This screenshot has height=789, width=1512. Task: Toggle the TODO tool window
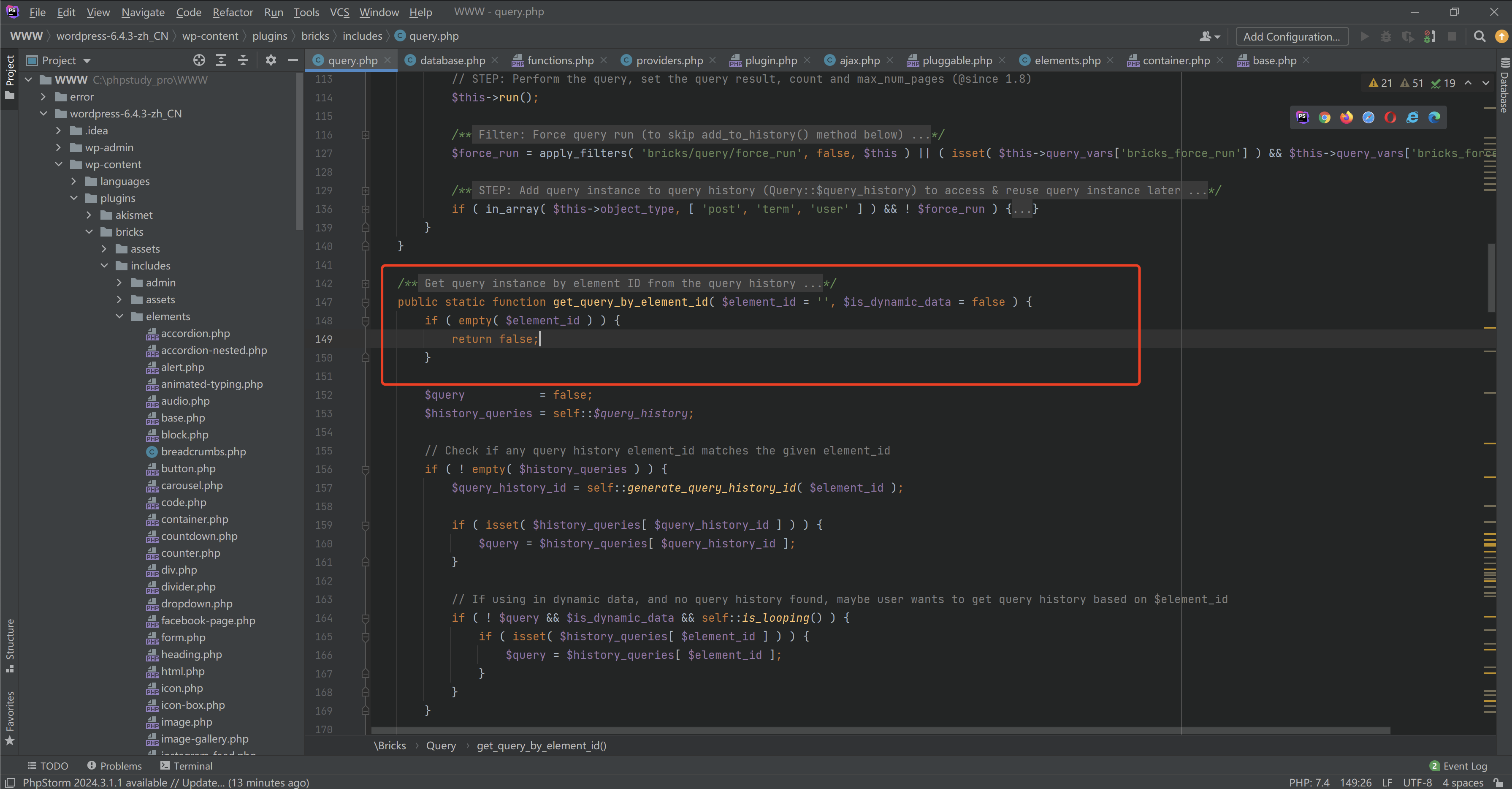[48, 765]
